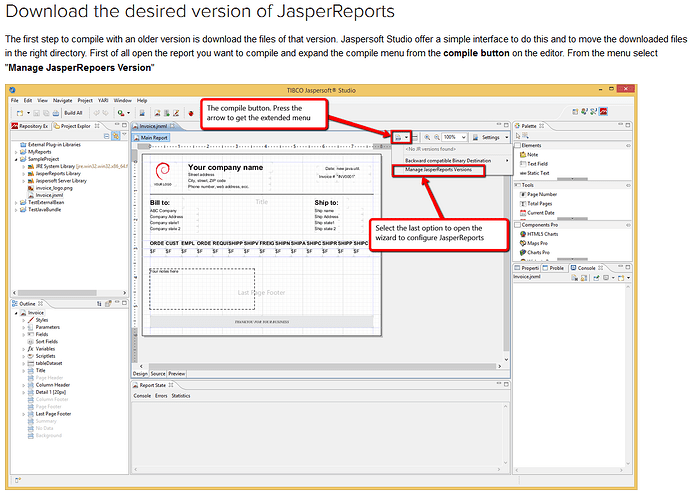The image size is (690, 497).
Task: Click the Build All toolbar button
Action: 73,113
